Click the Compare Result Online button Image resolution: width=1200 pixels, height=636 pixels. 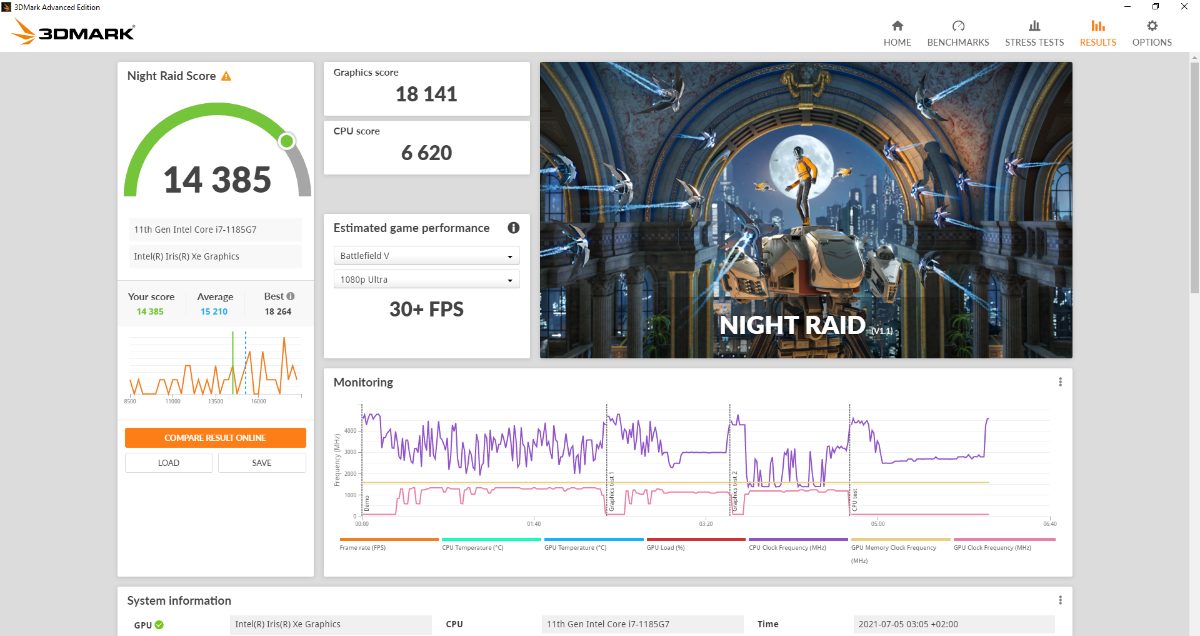click(x=215, y=438)
